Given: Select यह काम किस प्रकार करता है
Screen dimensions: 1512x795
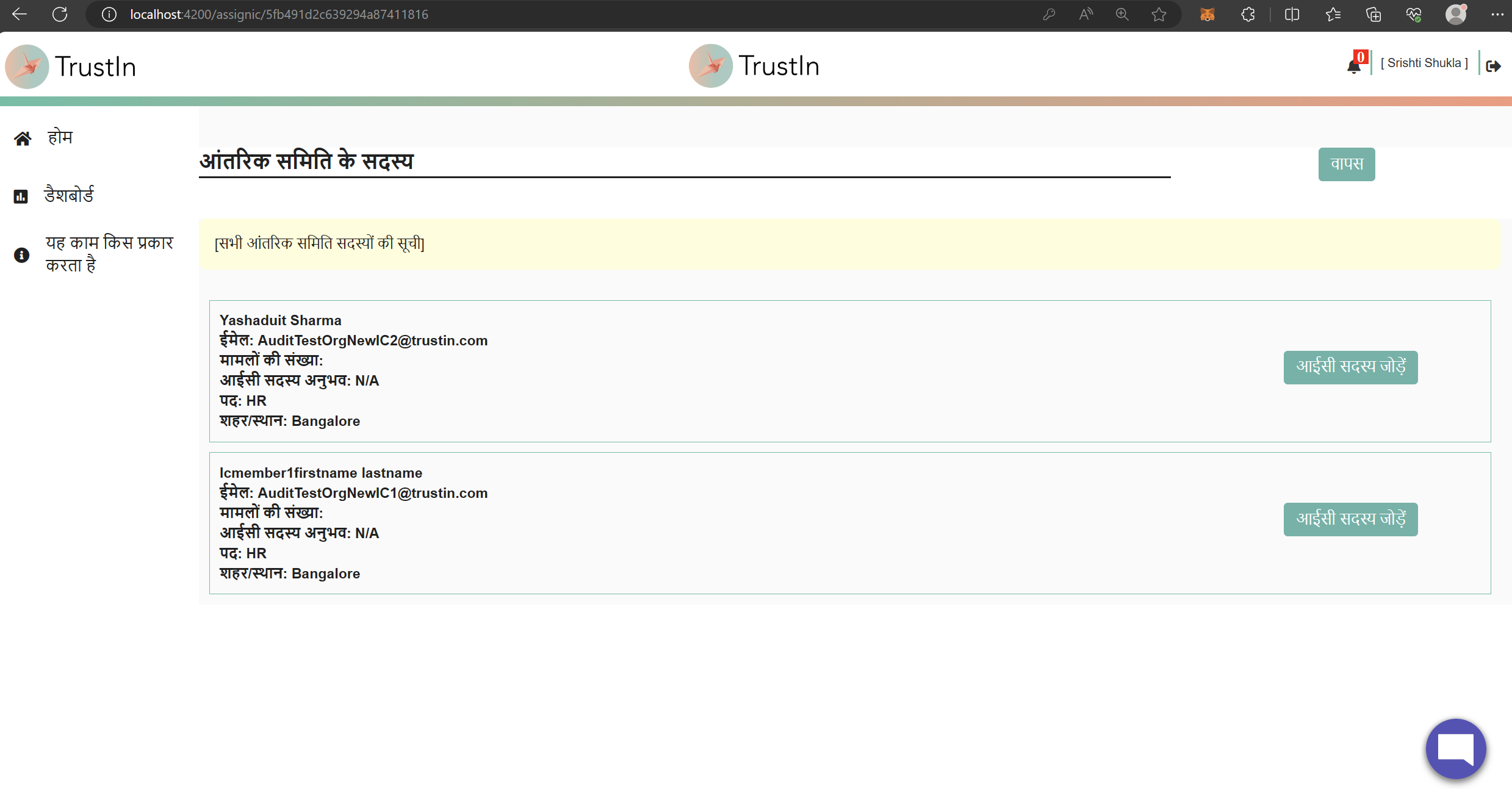Looking at the screenshot, I should [109, 254].
